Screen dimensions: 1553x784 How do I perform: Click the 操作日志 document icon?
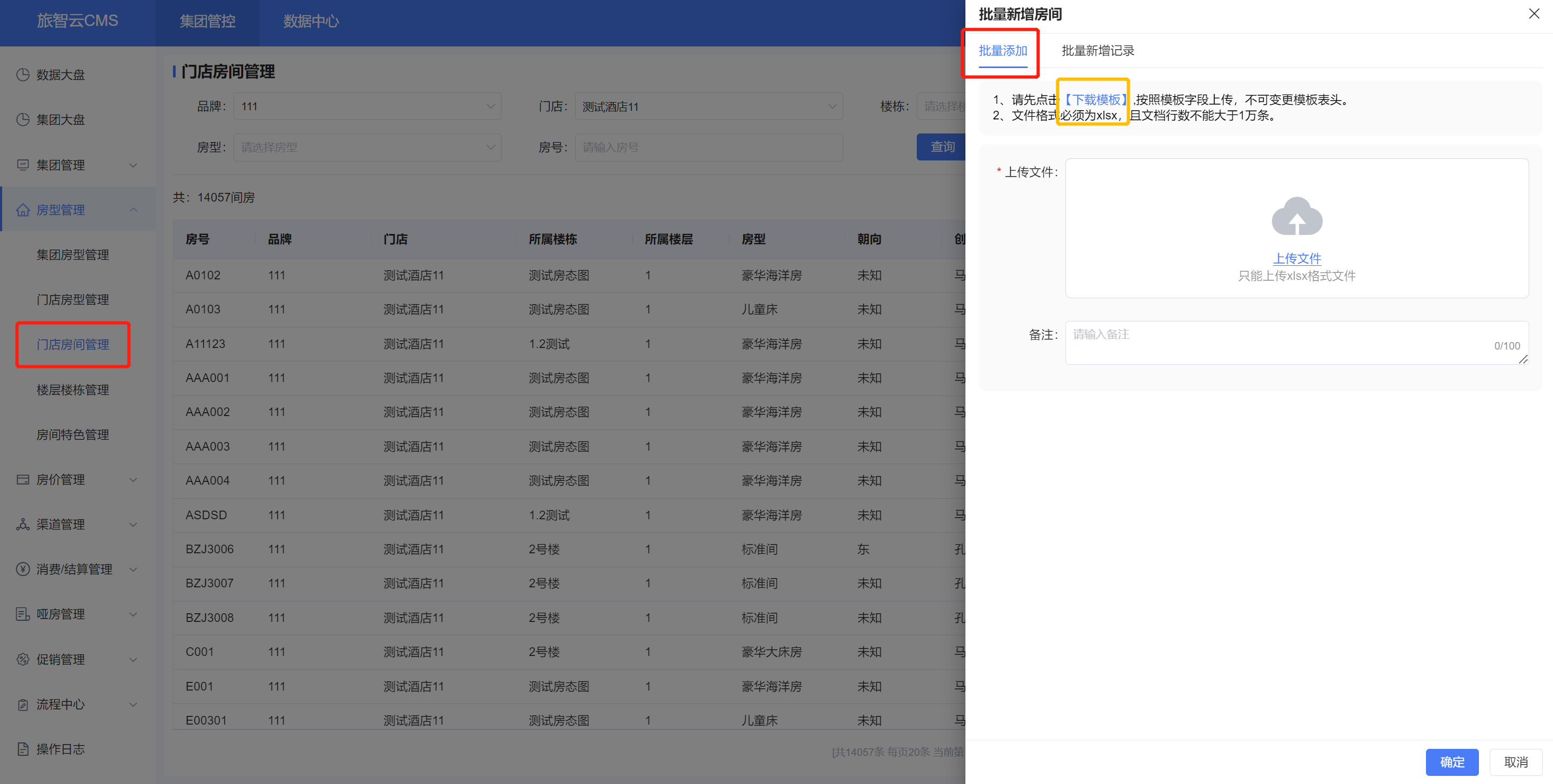[23, 749]
